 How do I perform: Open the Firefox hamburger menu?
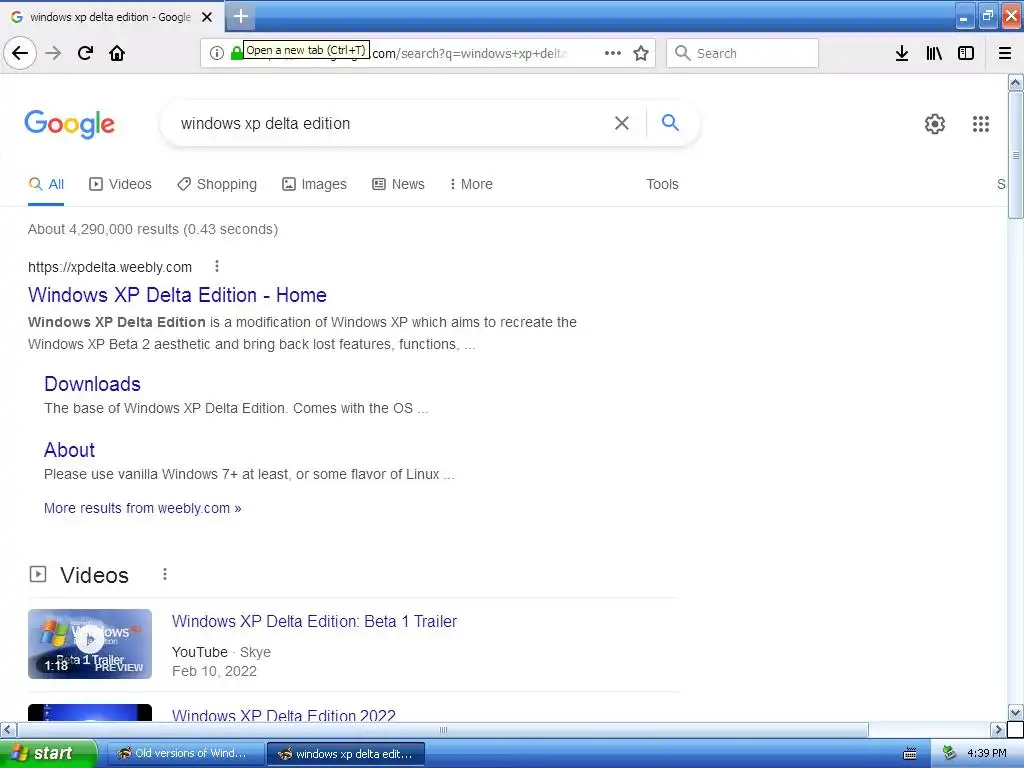[1005, 53]
